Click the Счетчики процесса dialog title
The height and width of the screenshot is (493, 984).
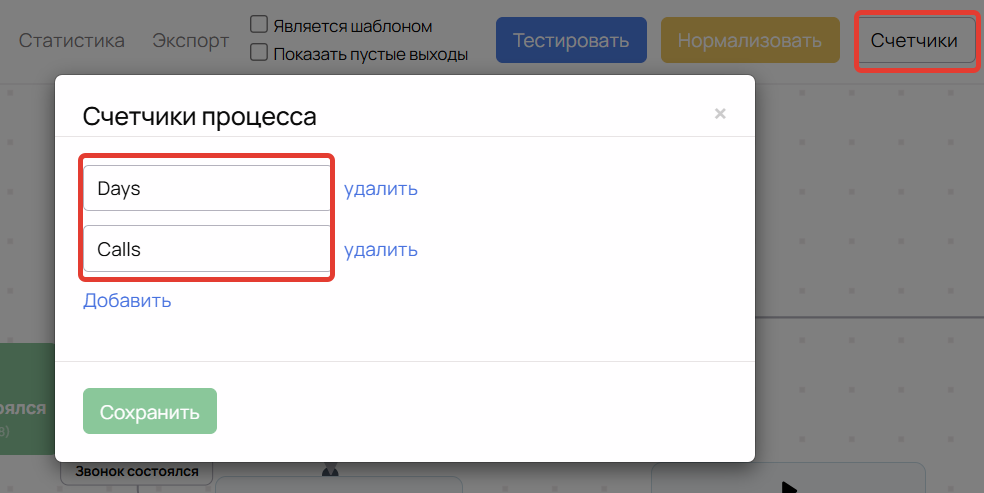[x=200, y=117]
